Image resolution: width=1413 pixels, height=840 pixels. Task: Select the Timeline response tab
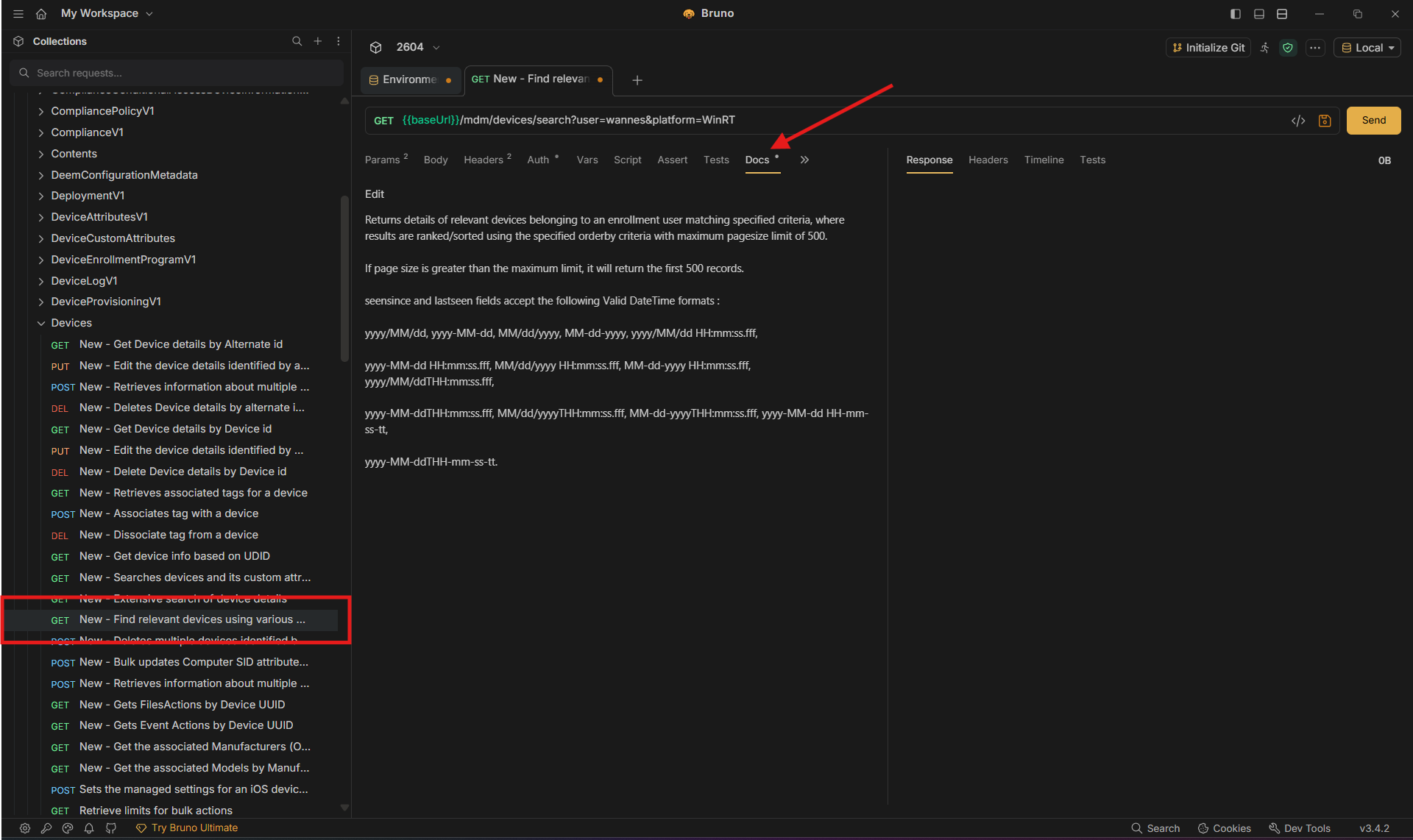[1044, 160]
